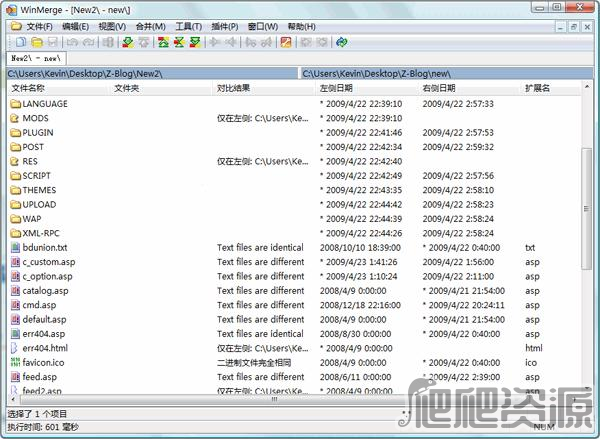Select the default.asp file row
Image resolution: width=600 pixels, height=439 pixels.
pos(293,319)
